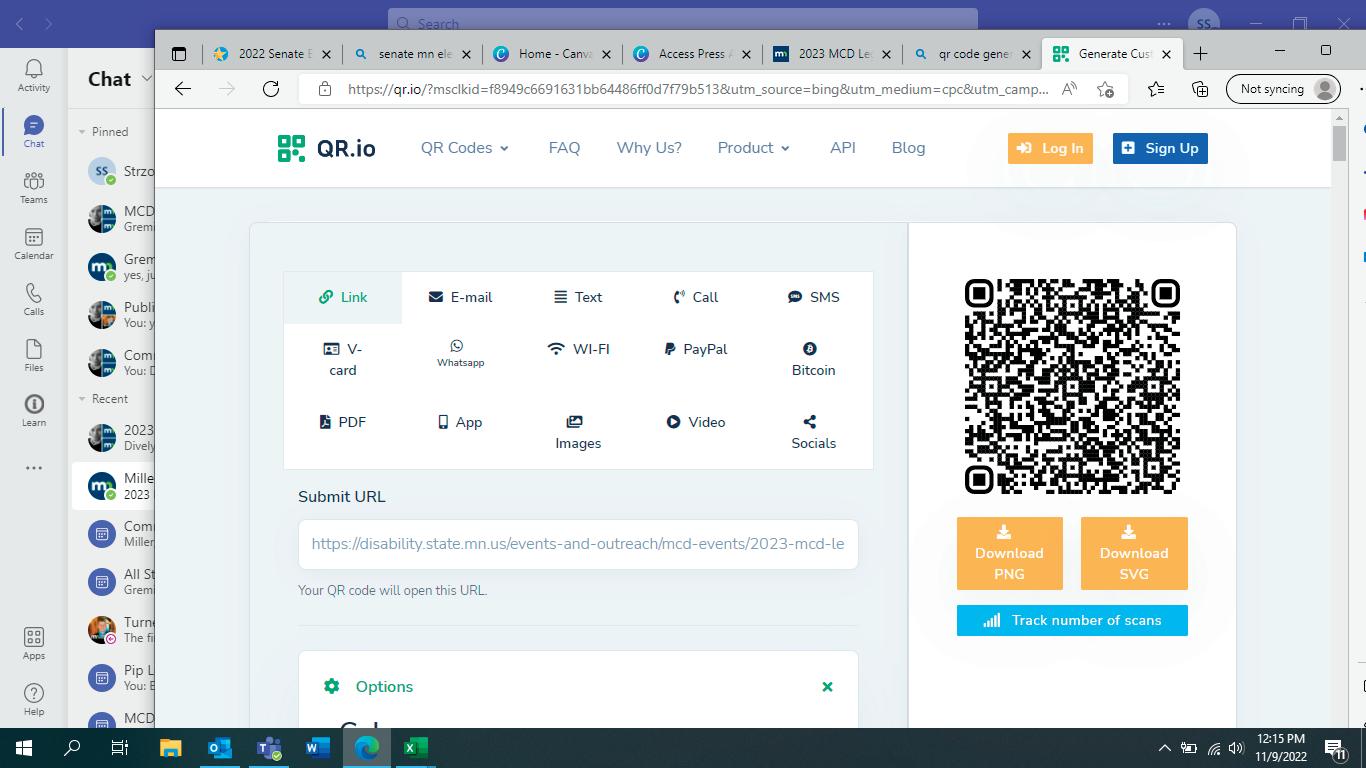Add this page to favorites
Image resolution: width=1366 pixels, height=768 pixels.
(1105, 89)
